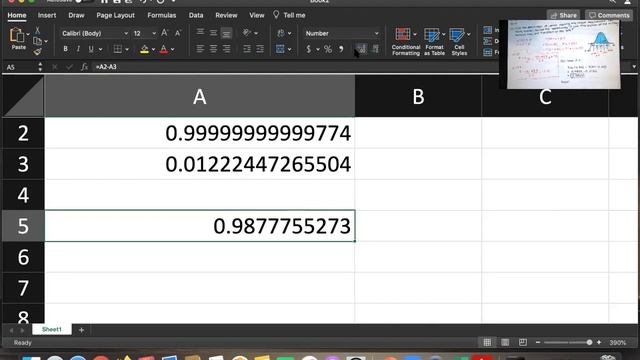Image resolution: width=640 pixels, height=360 pixels.
Task: Click the Merge and Center icon
Action: point(280,49)
